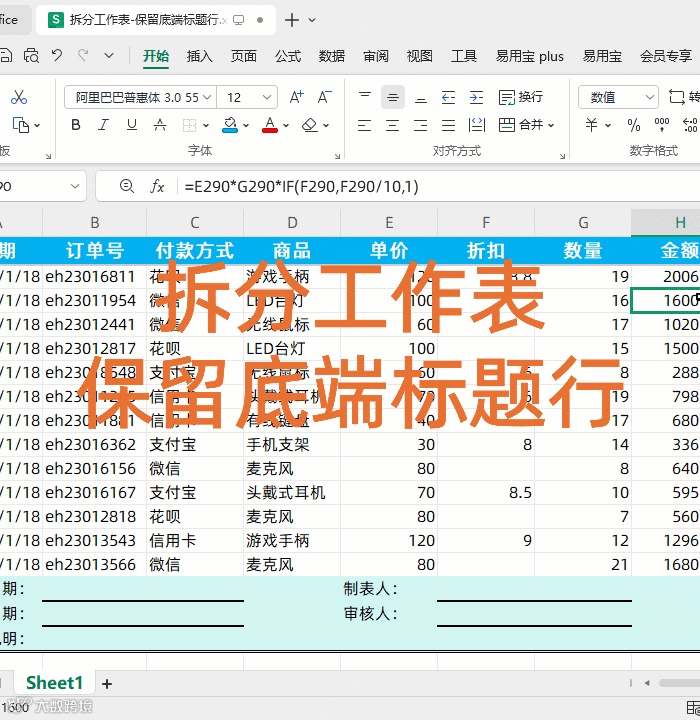Click the percent style icon
Image resolution: width=700 pixels, height=720 pixels.
point(634,125)
